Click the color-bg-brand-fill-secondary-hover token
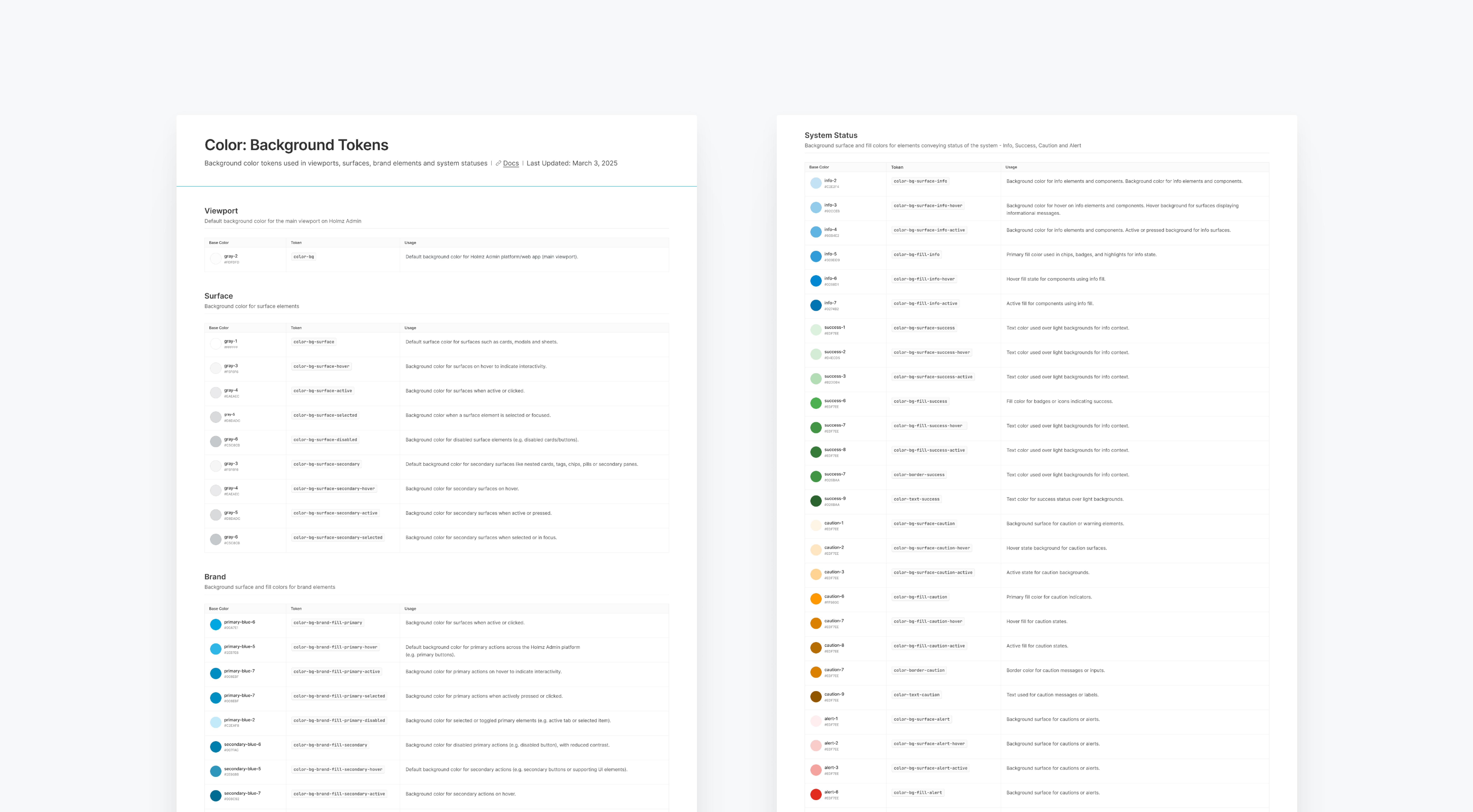 [338, 770]
